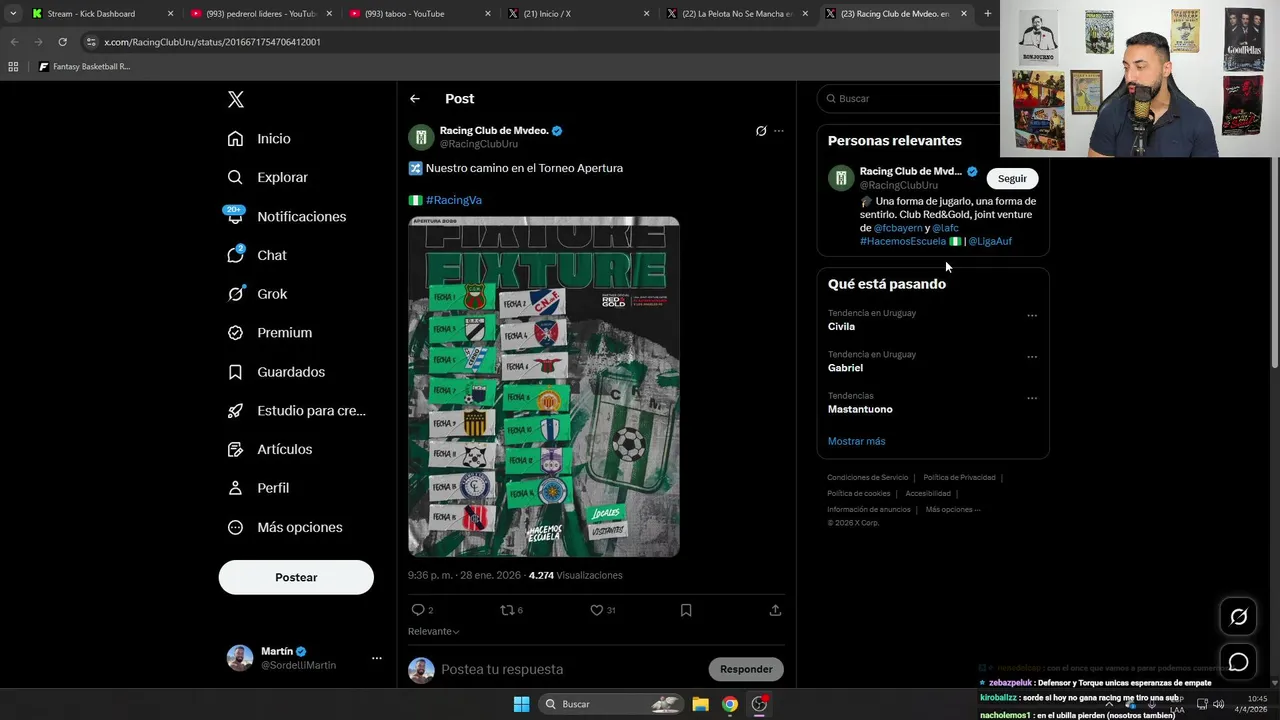Click the floating messages chat button
This screenshot has height=720, width=1280.
coord(1239,662)
